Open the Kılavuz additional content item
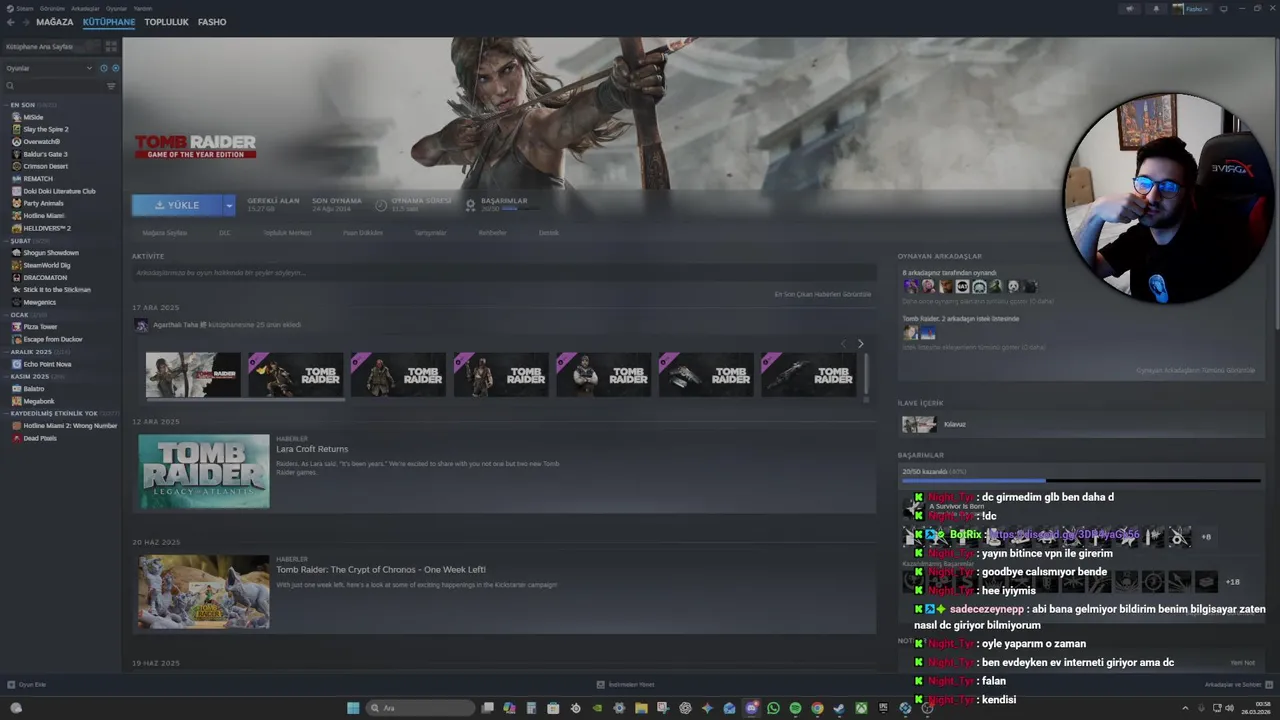This screenshot has width=1280, height=720. pyautogui.click(x=1081, y=424)
